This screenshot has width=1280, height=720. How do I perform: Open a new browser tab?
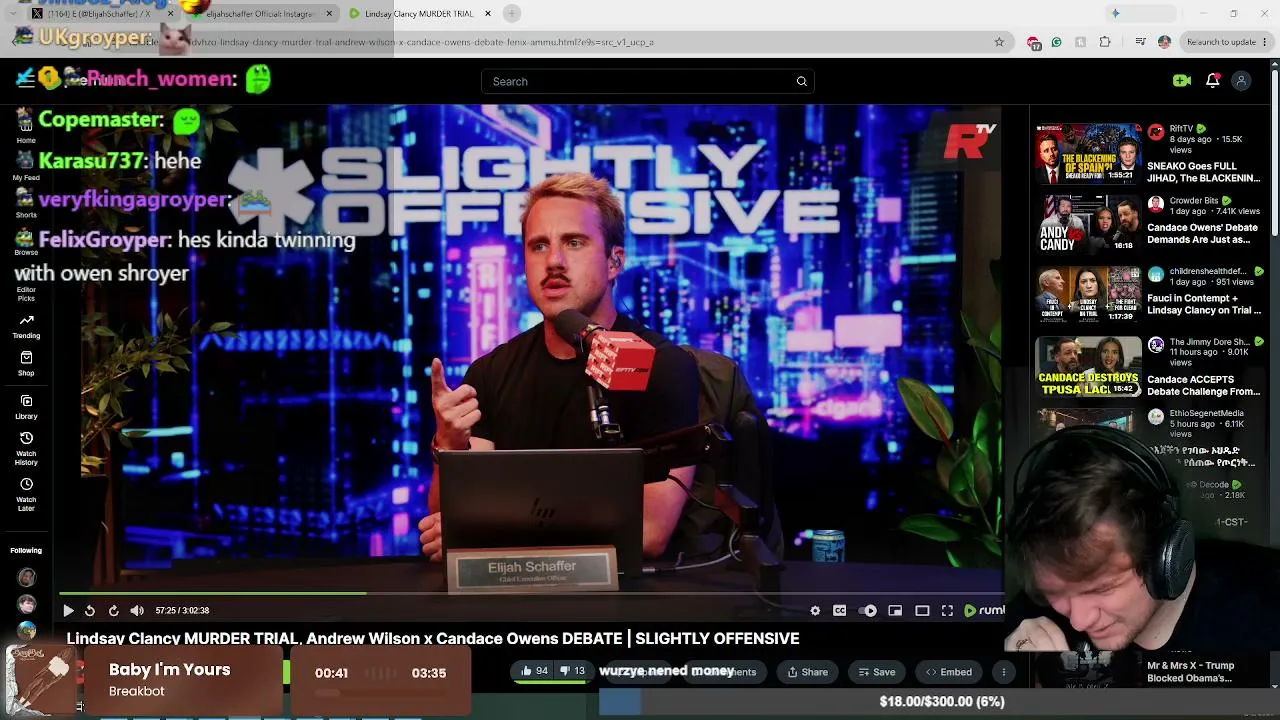[512, 14]
